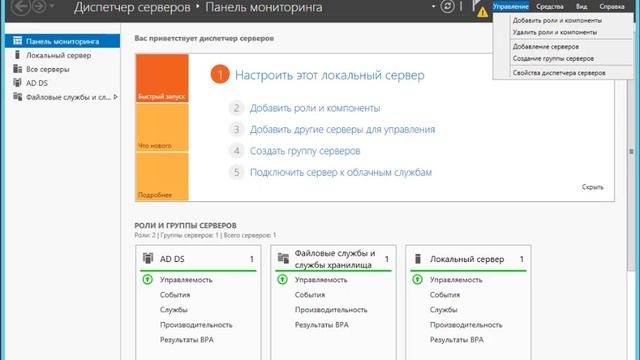Click green status icon in Файловые службы tile
The width and height of the screenshot is (640, 360).
point(282,280)
